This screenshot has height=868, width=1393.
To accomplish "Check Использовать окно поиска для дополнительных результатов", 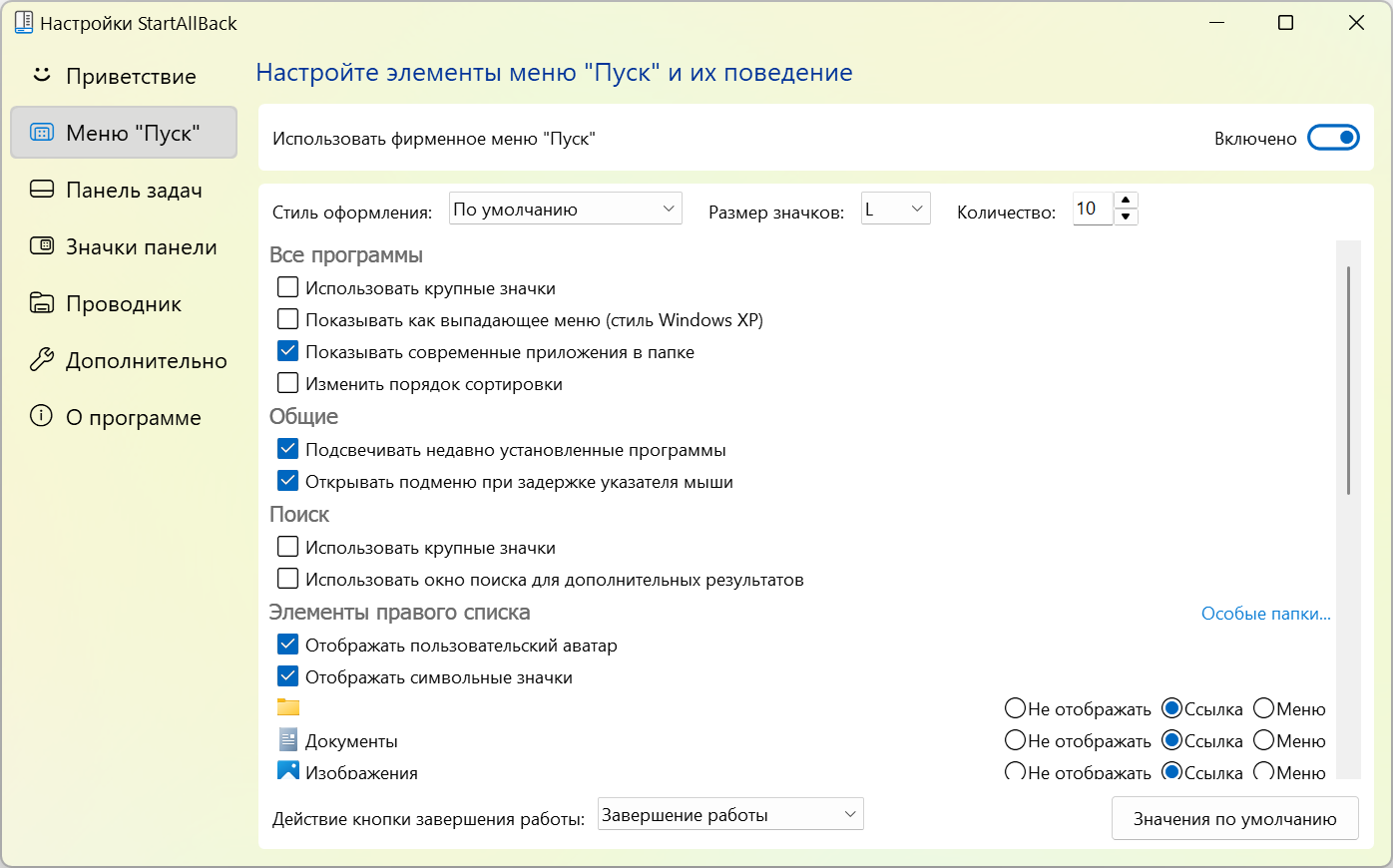I will (x=287, y=579).
